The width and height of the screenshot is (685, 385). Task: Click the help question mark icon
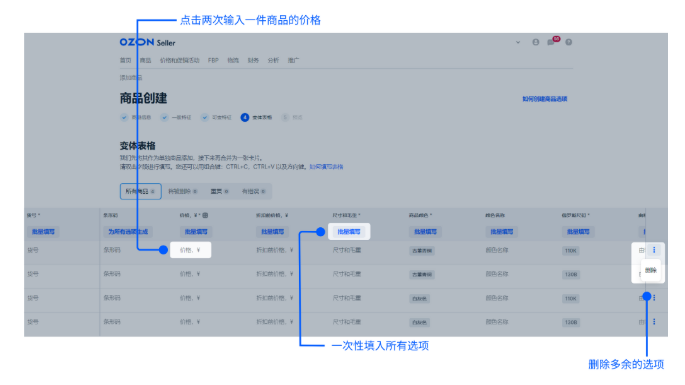[x=568, y=42]
